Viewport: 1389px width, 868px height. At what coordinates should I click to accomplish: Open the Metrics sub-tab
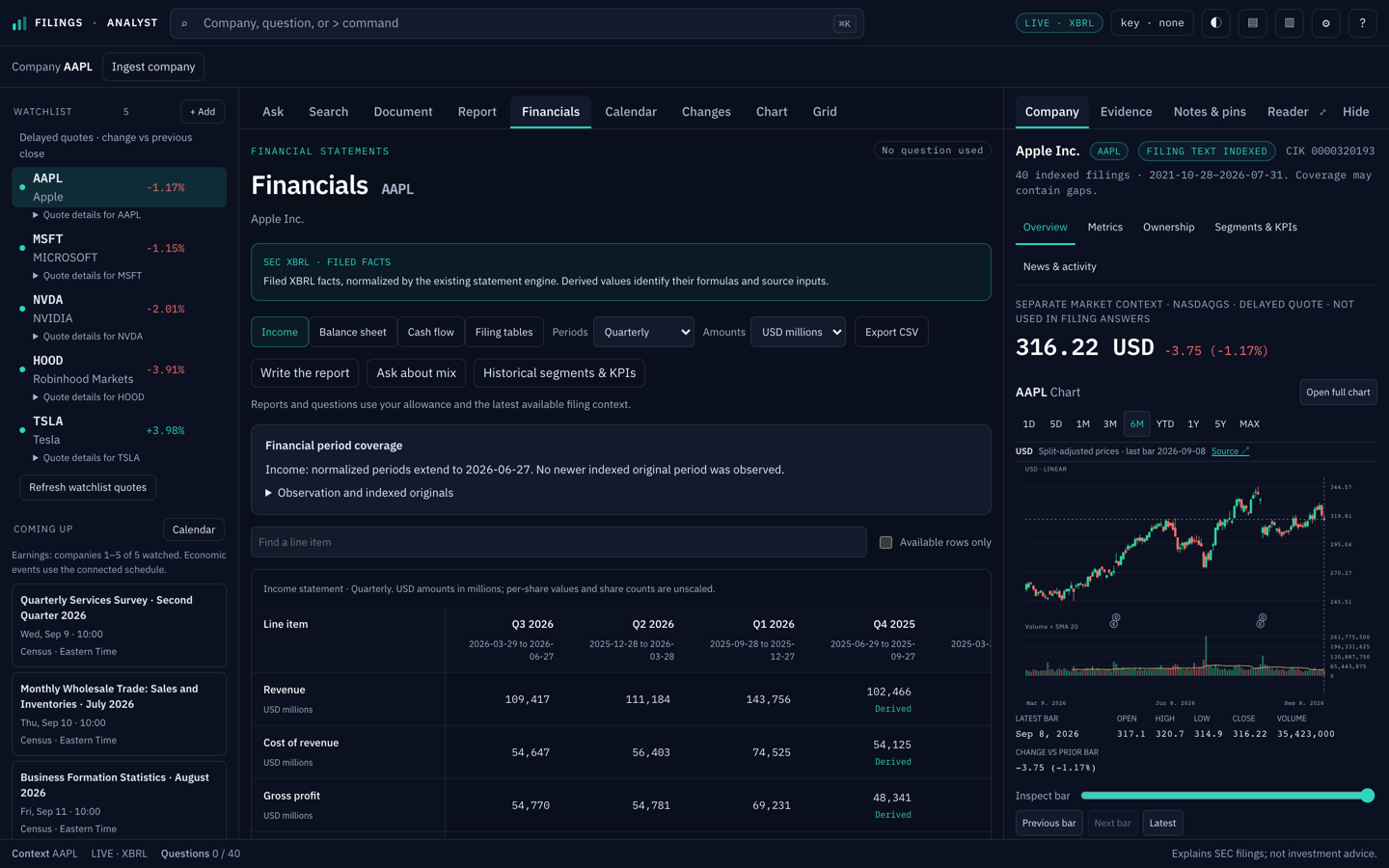click(x=1105, y=228)
